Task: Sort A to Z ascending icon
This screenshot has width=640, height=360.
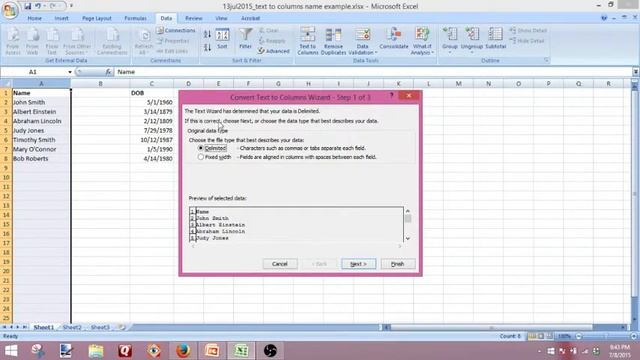Action: point(207,34)
